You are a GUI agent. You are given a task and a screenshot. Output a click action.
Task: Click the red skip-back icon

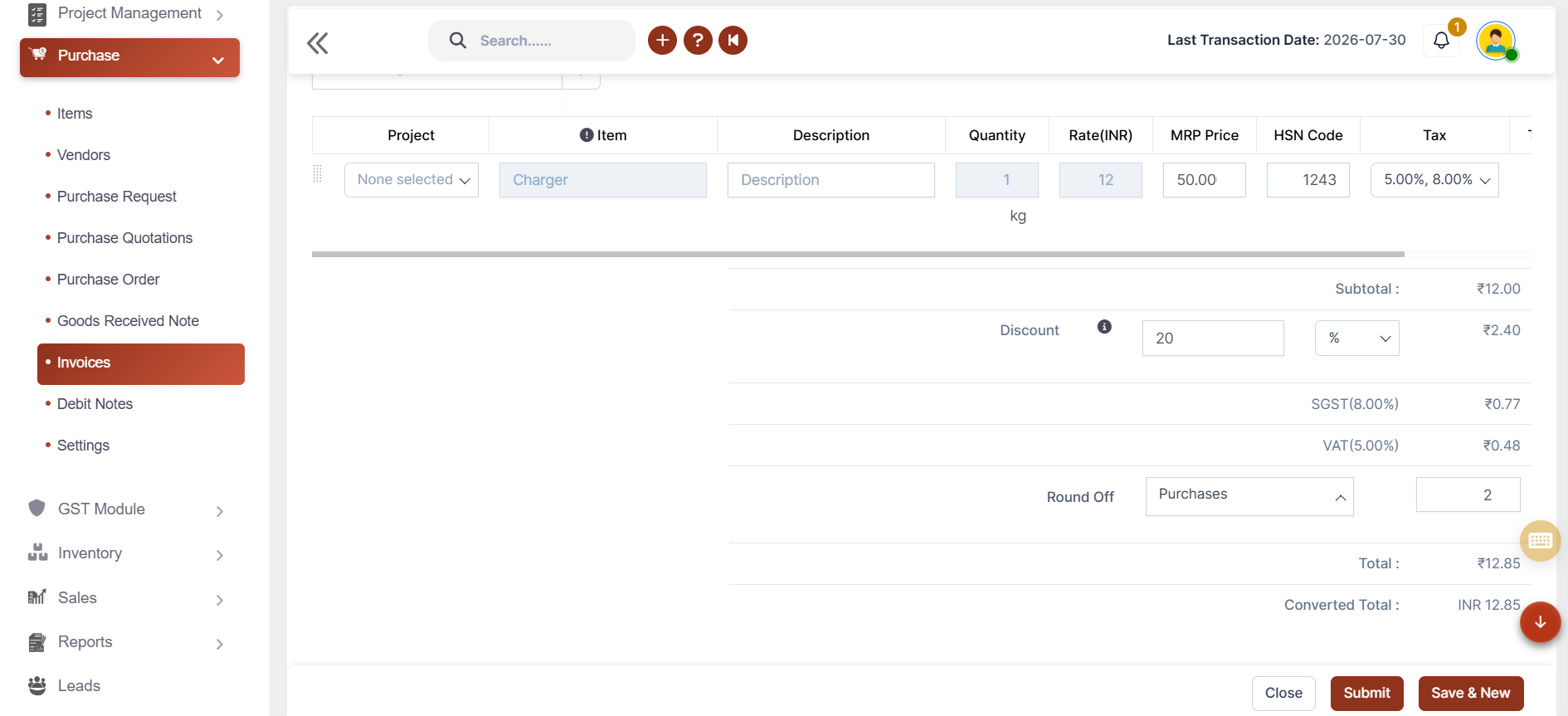[733, 40]
